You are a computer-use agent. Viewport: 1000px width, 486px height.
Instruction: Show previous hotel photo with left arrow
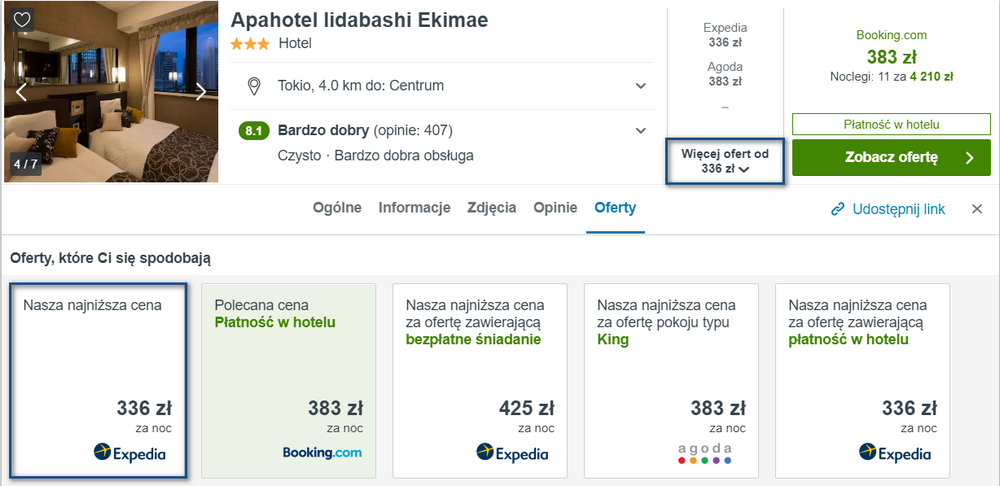point(22,92)
